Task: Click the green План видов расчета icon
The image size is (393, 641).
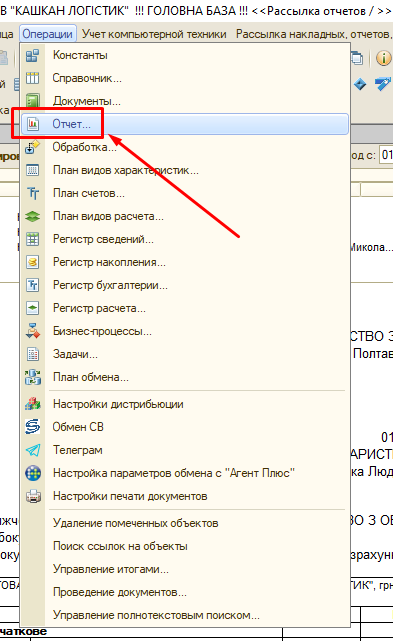Action: click(33, 216)
